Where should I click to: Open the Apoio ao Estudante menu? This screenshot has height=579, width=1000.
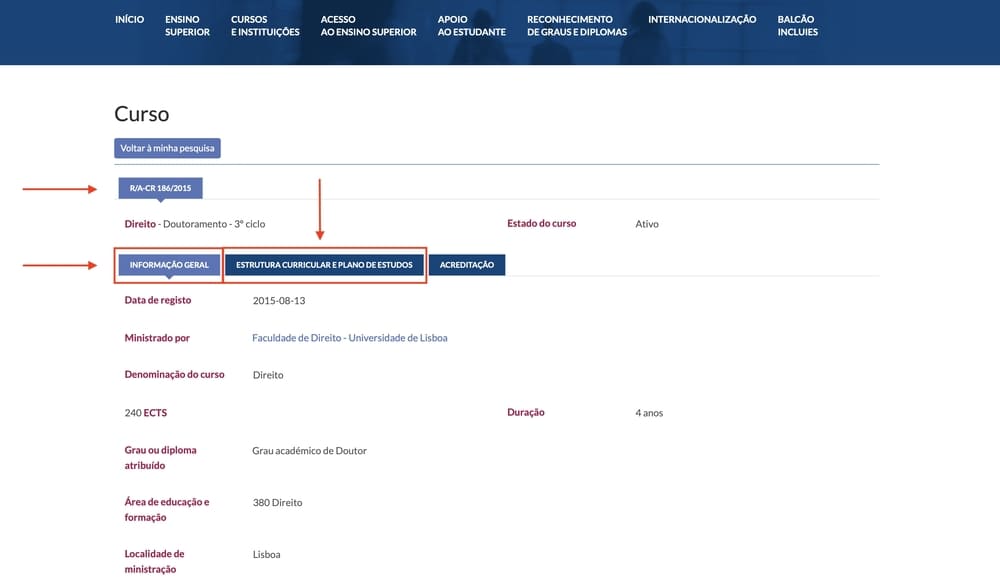pyautogui.click(x=471, y=26)
